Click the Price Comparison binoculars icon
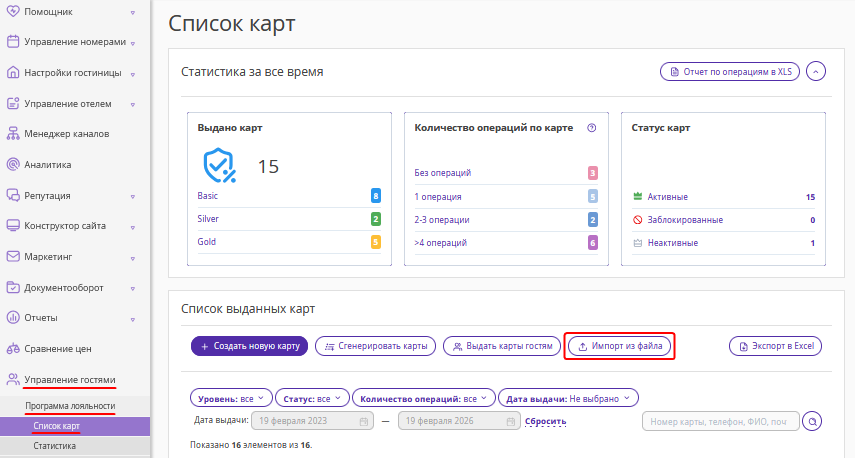The width and height of the screenshot is (855, 458). (x=14, y=349)
